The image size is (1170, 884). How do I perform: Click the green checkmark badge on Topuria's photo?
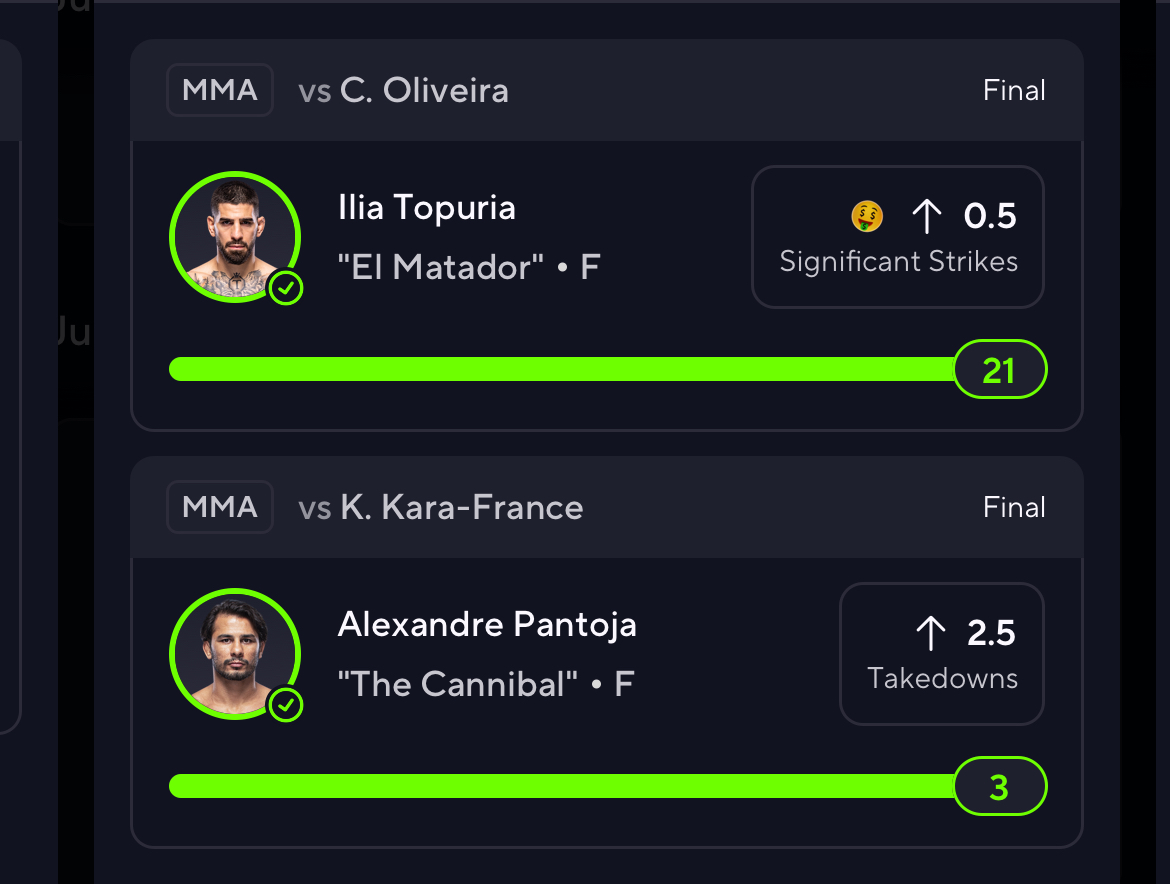[286, 288]
